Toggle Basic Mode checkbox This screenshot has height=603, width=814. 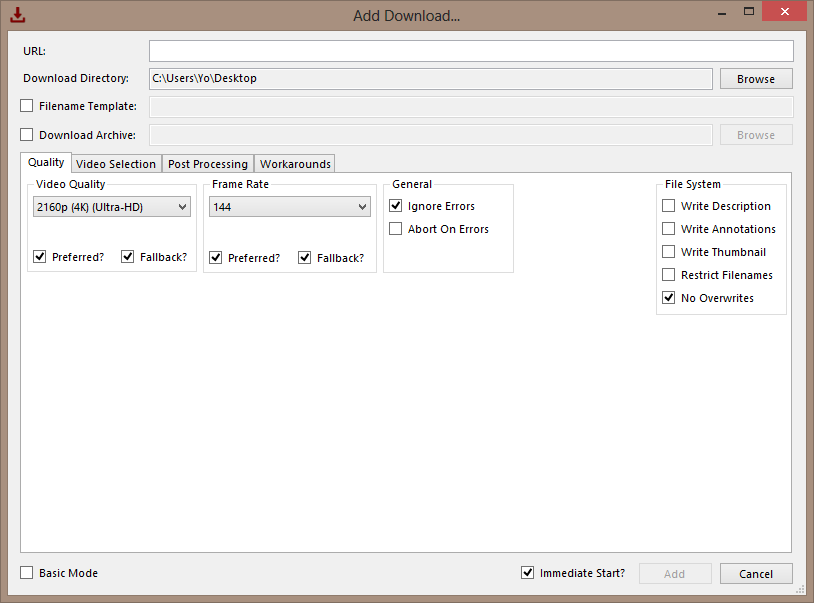26,573
